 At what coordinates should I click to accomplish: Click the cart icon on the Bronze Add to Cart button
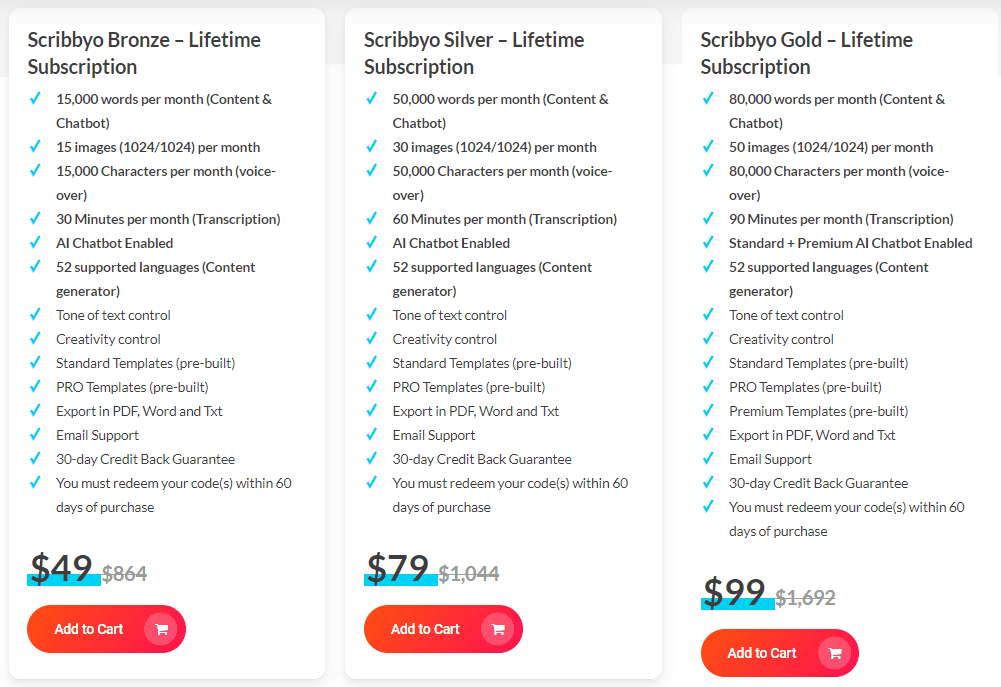[161, 629]
